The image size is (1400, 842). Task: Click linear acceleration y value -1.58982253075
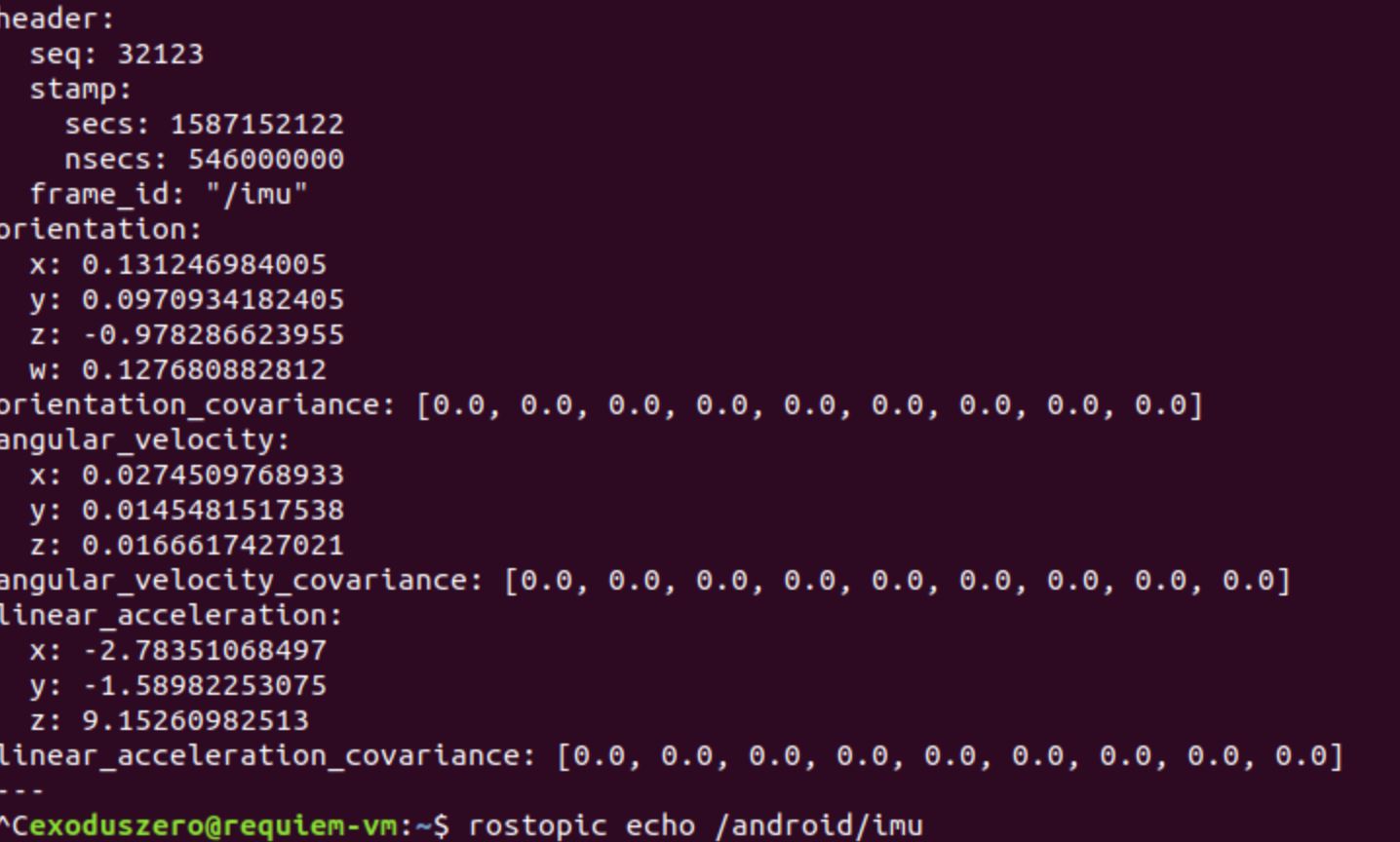click(204, 685)
